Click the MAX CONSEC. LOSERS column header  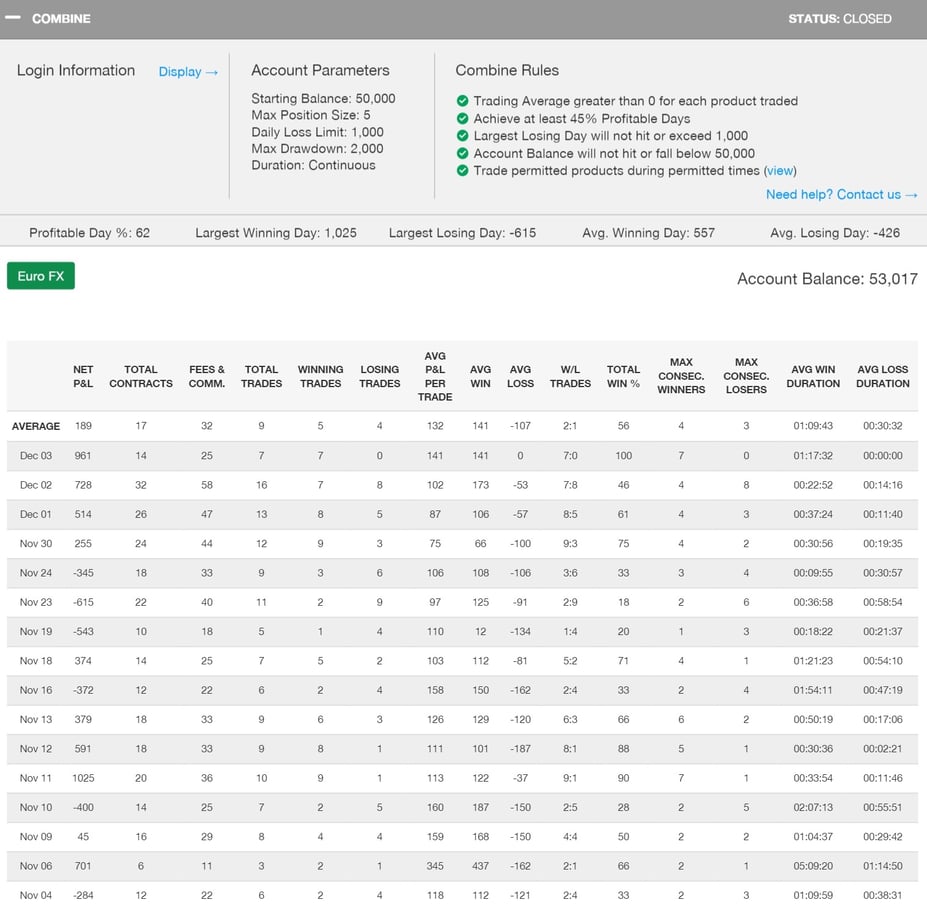746,376
